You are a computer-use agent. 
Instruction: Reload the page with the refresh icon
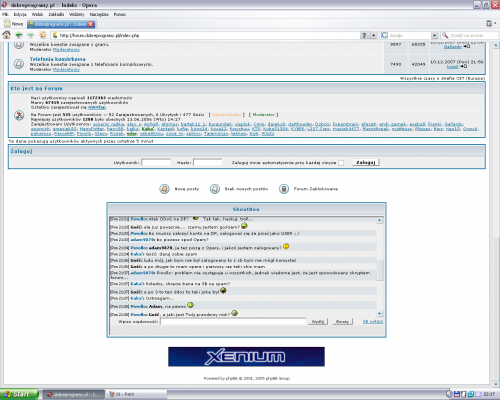pos(43,35)
